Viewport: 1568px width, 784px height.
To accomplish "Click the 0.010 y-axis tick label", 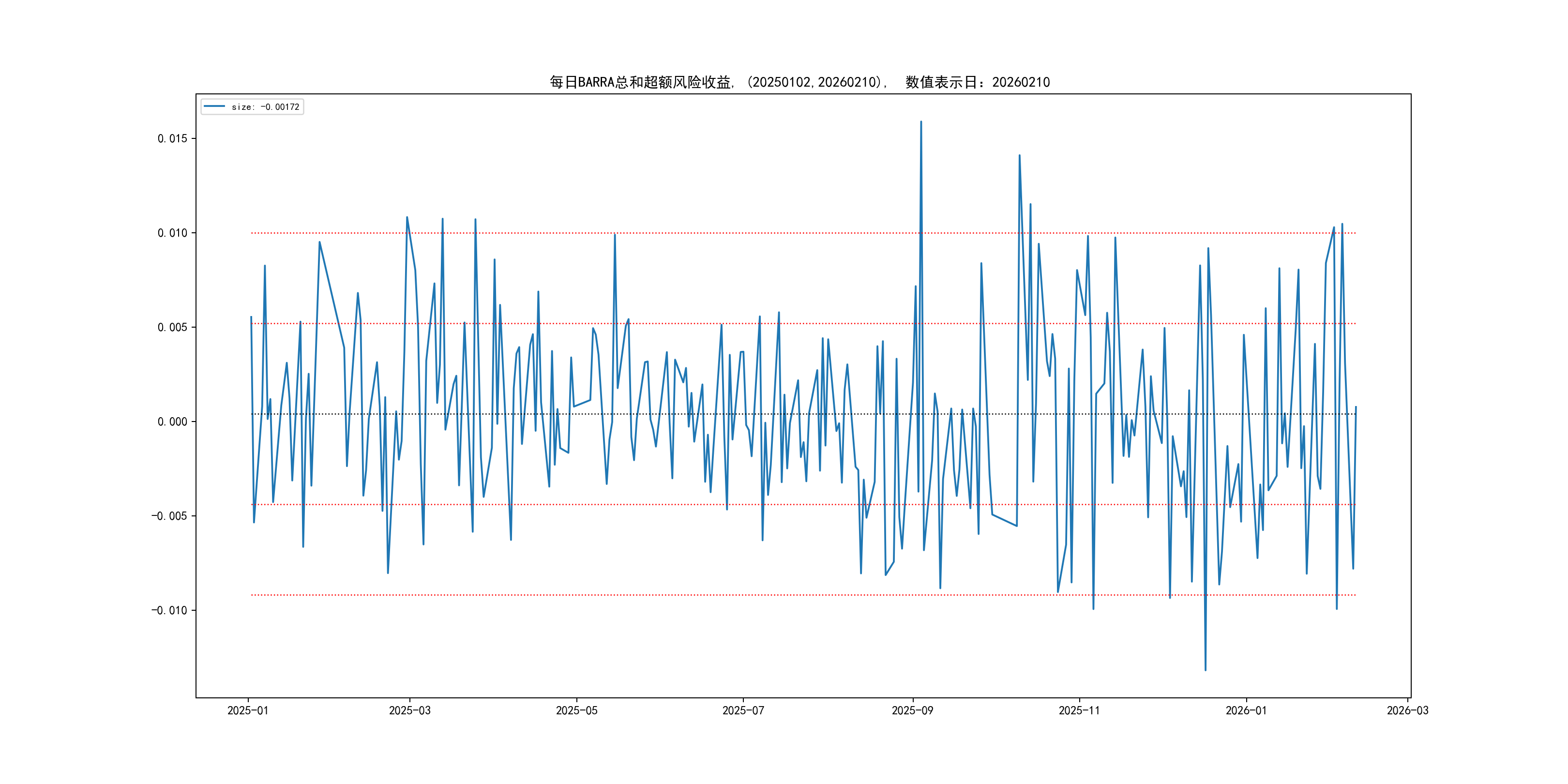I will coord(172,233).
